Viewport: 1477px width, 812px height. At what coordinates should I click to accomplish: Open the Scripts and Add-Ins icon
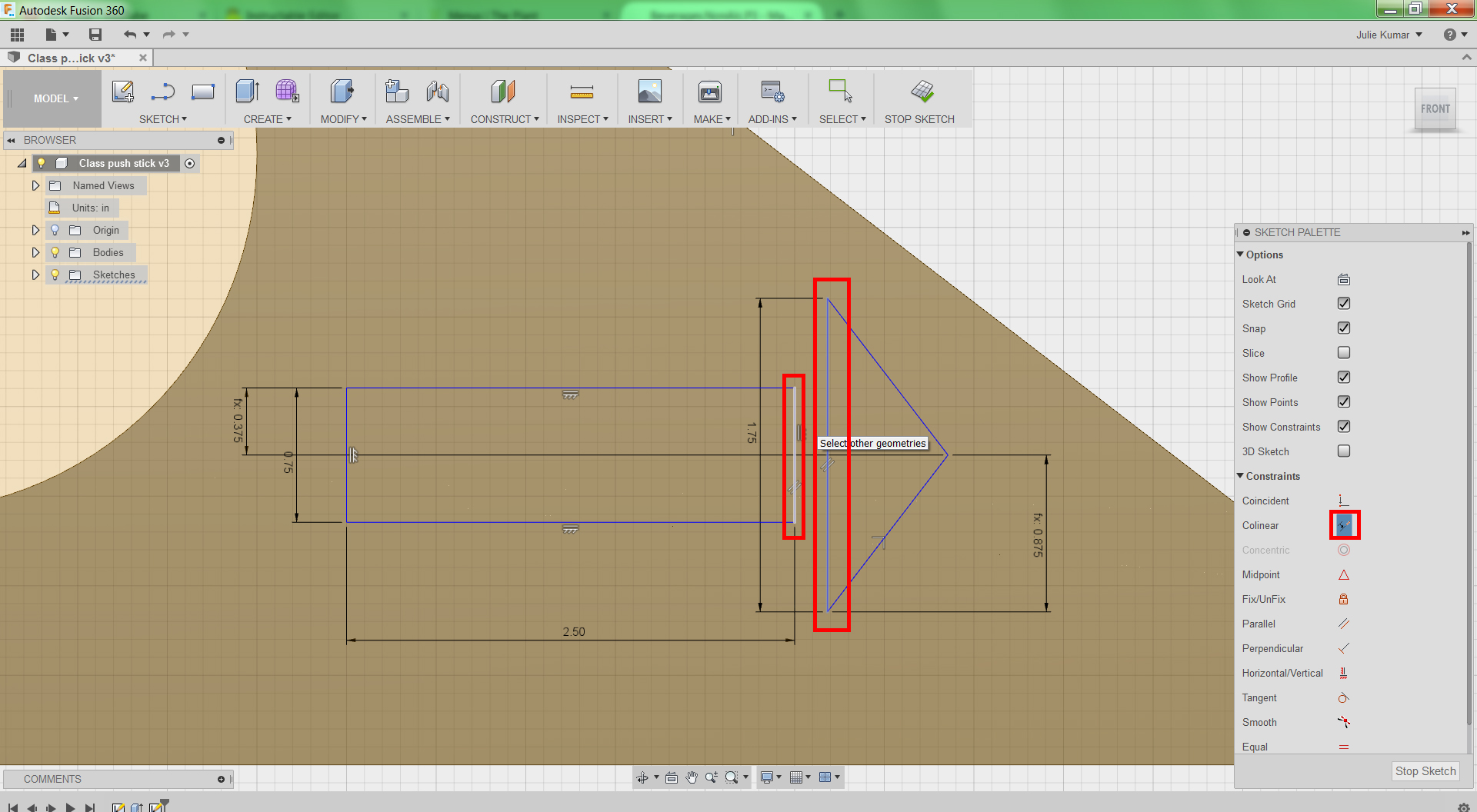(772, 92)
